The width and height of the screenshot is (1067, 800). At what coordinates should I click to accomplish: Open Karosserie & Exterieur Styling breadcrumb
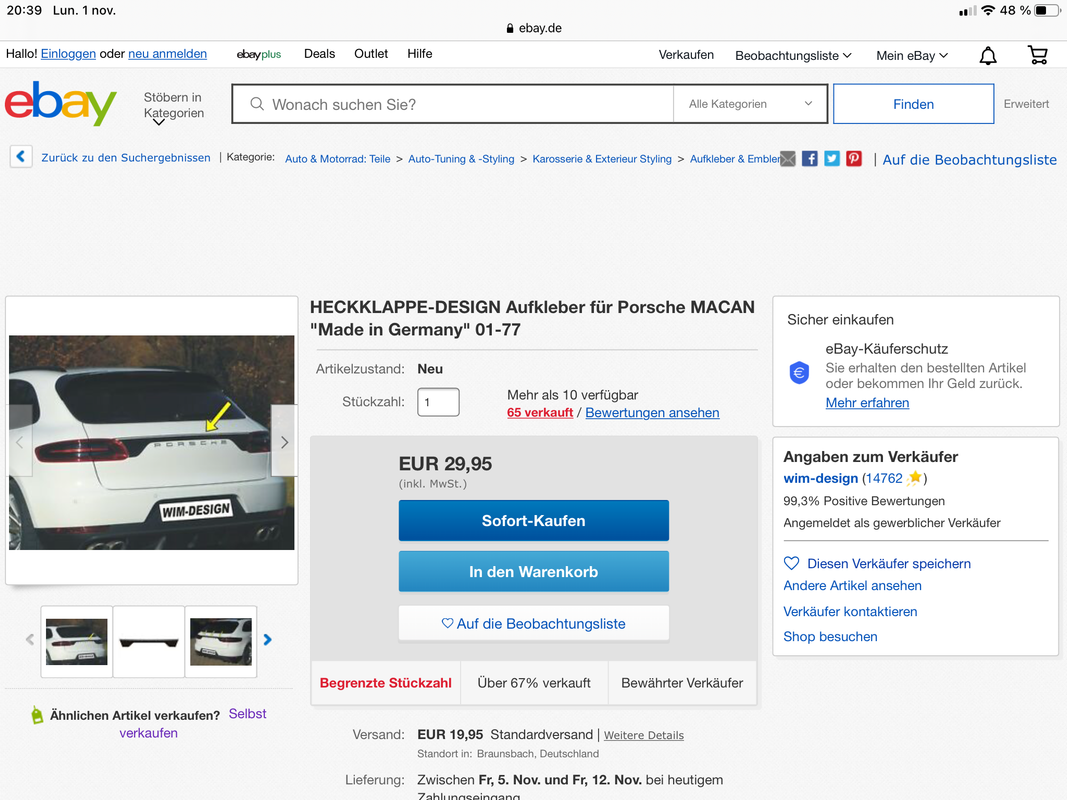coord(602,159)
